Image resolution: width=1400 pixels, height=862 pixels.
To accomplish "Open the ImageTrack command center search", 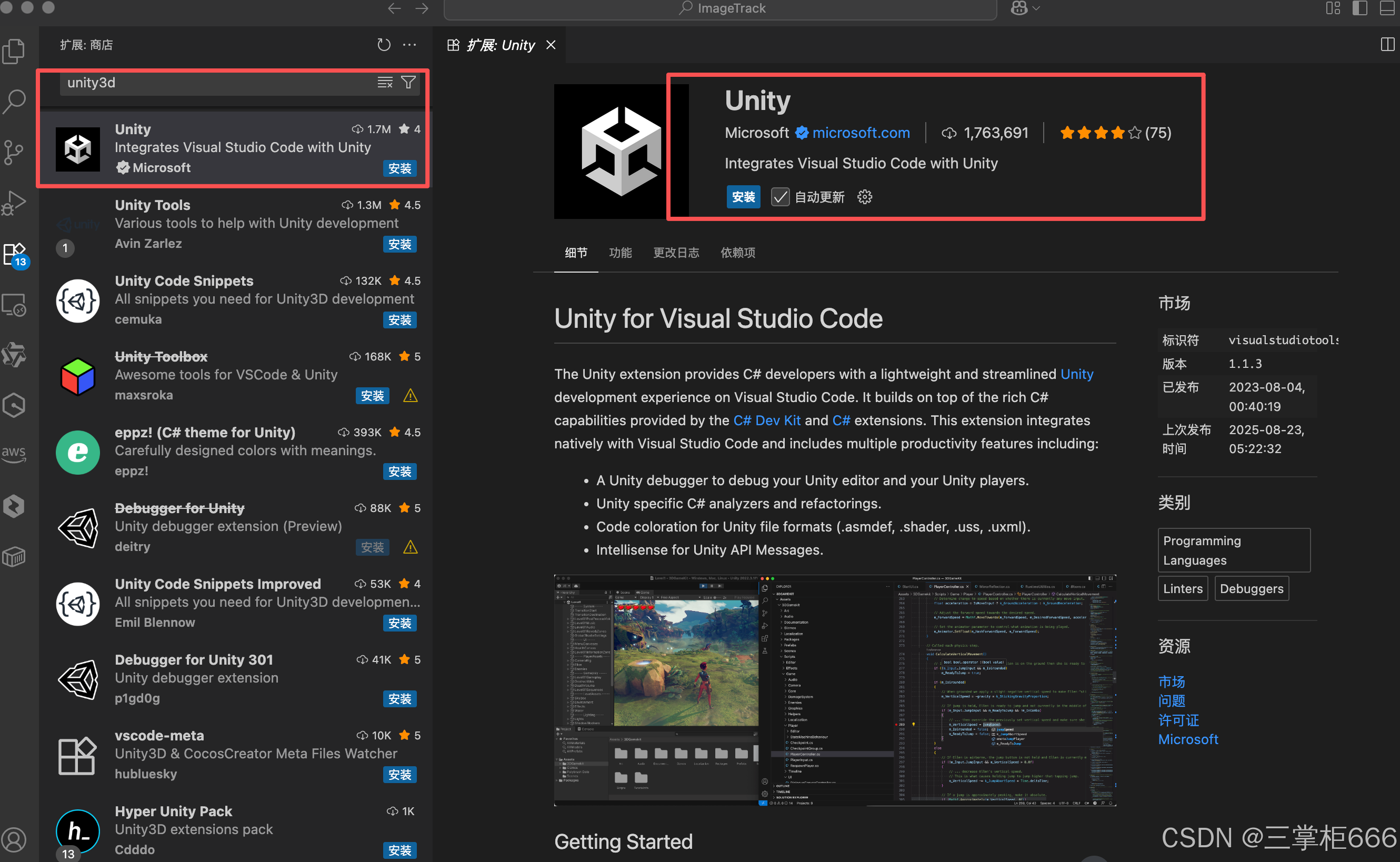I will click(720, 8).
